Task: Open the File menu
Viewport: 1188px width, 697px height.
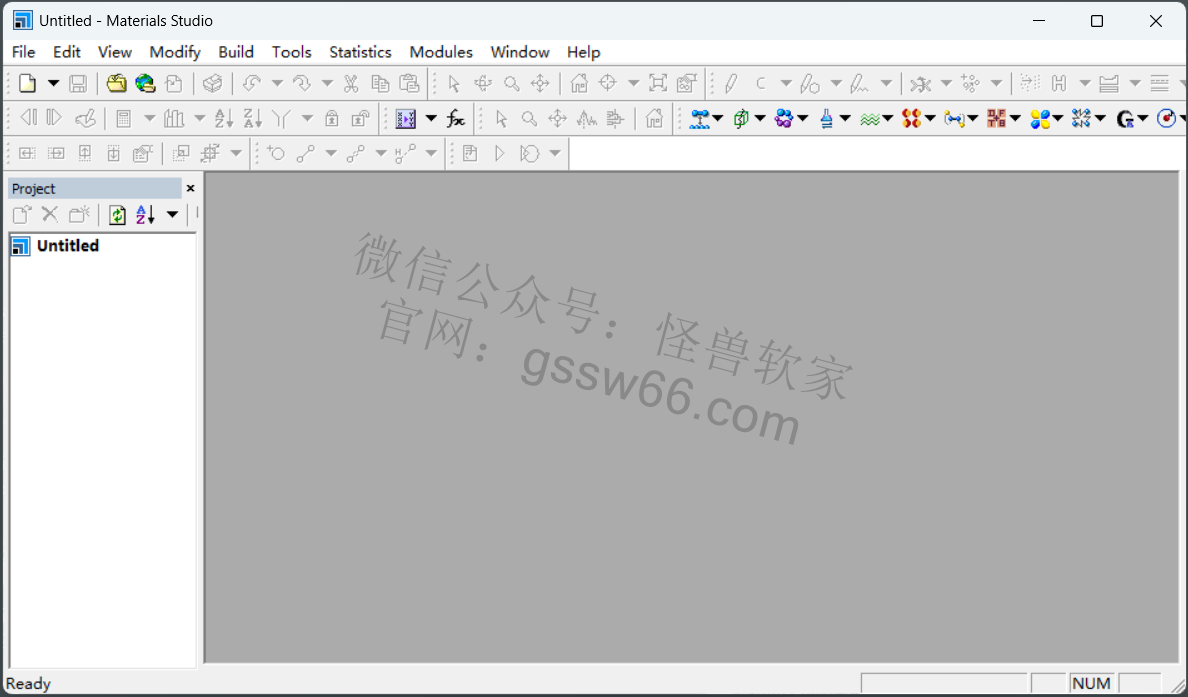Action: pos(23,52)
